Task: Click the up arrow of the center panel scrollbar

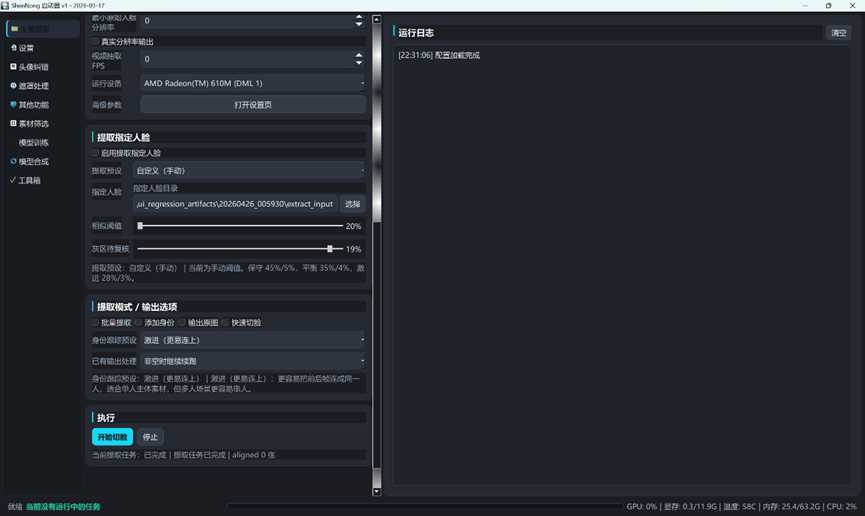Action: tap(377, 19)
